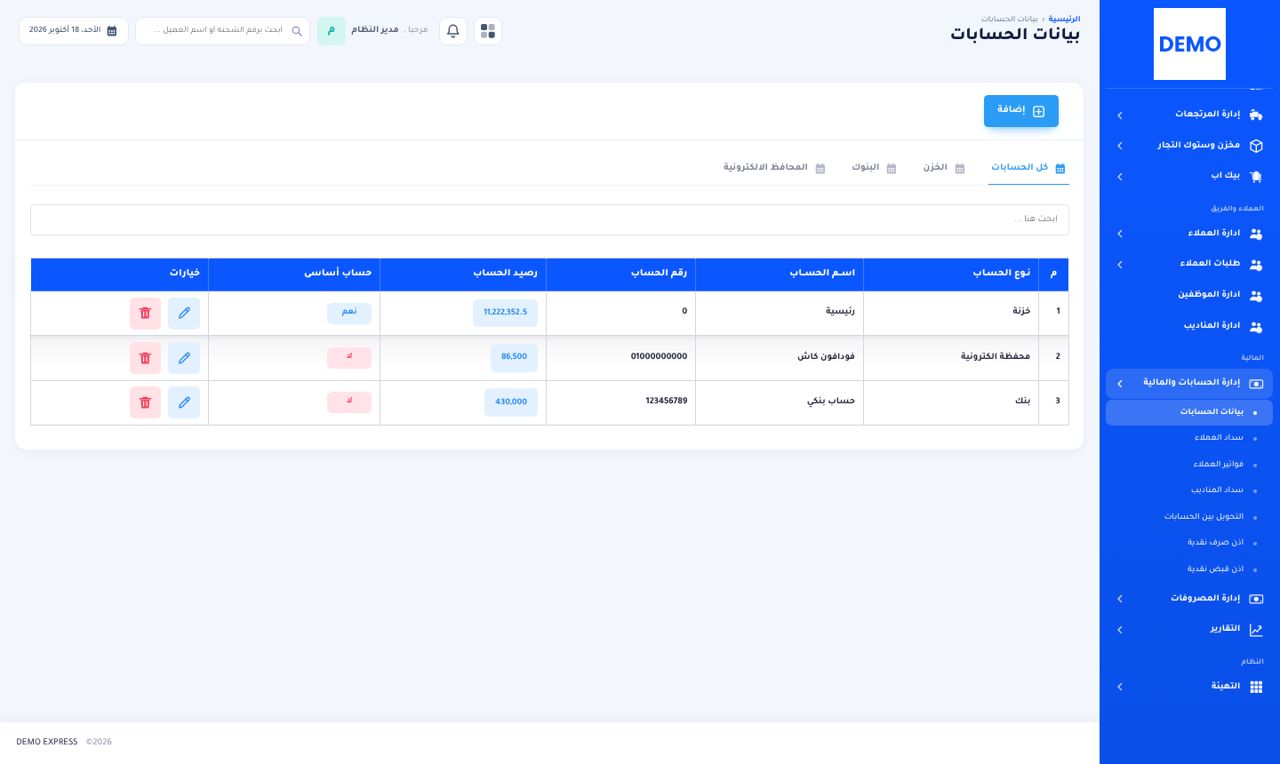Click the إضافة add button
This screenshot has height=764, width=1280.
pyautogui.click(x=1021, y=111)
